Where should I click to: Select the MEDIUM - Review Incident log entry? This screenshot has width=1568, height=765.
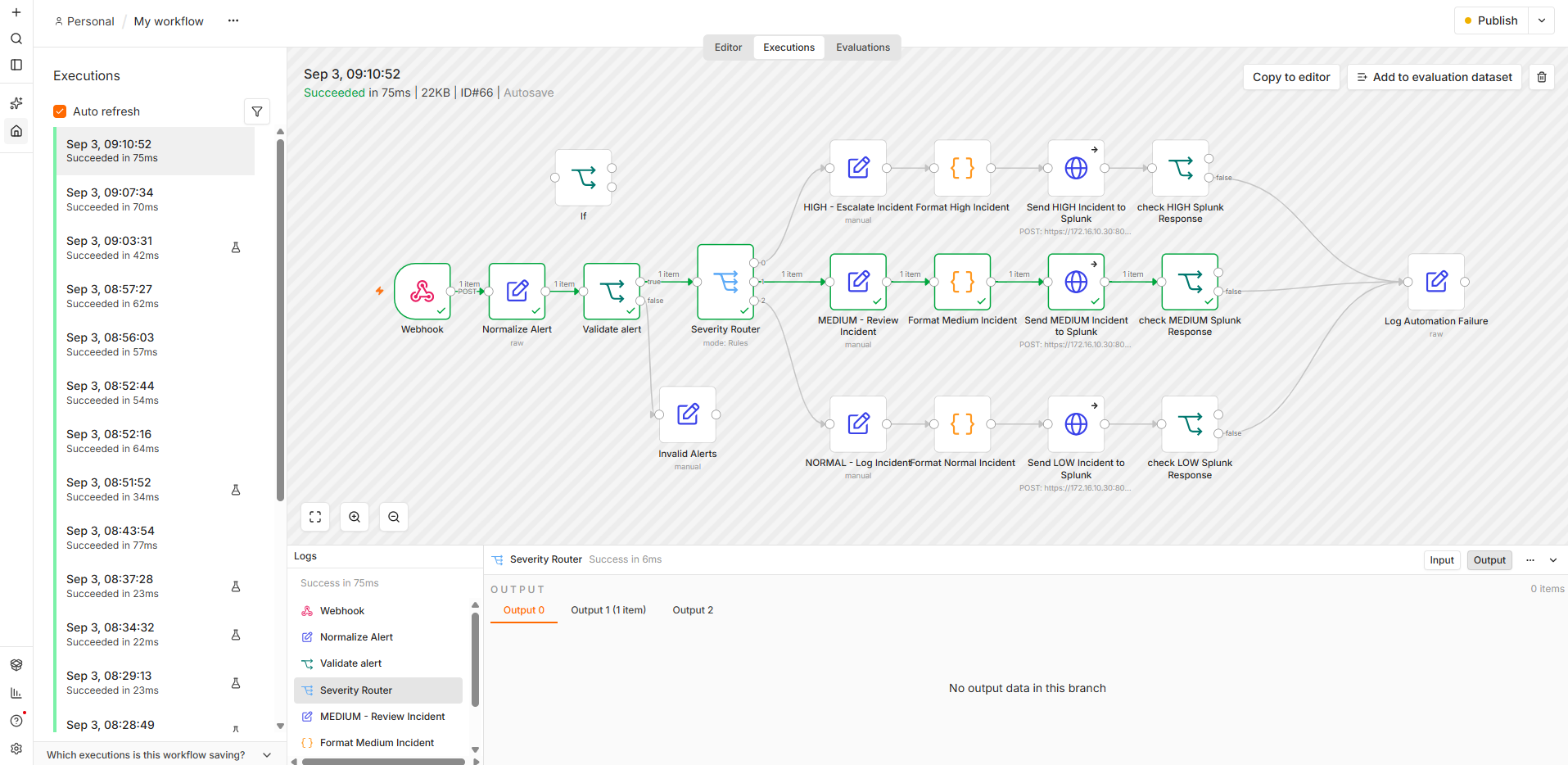pos(378,717)
